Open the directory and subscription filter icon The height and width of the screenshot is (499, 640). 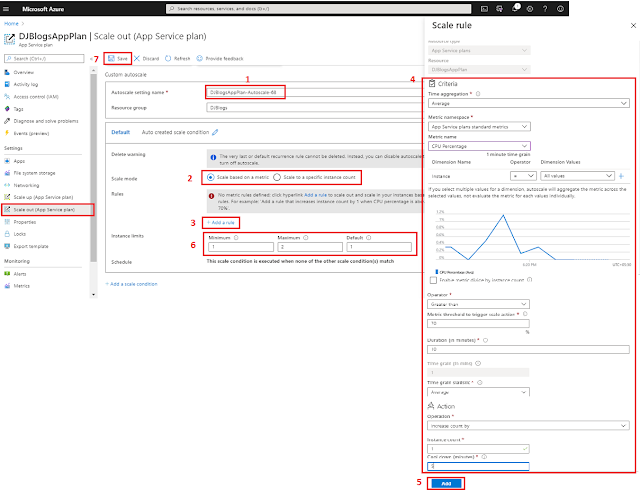499,9
